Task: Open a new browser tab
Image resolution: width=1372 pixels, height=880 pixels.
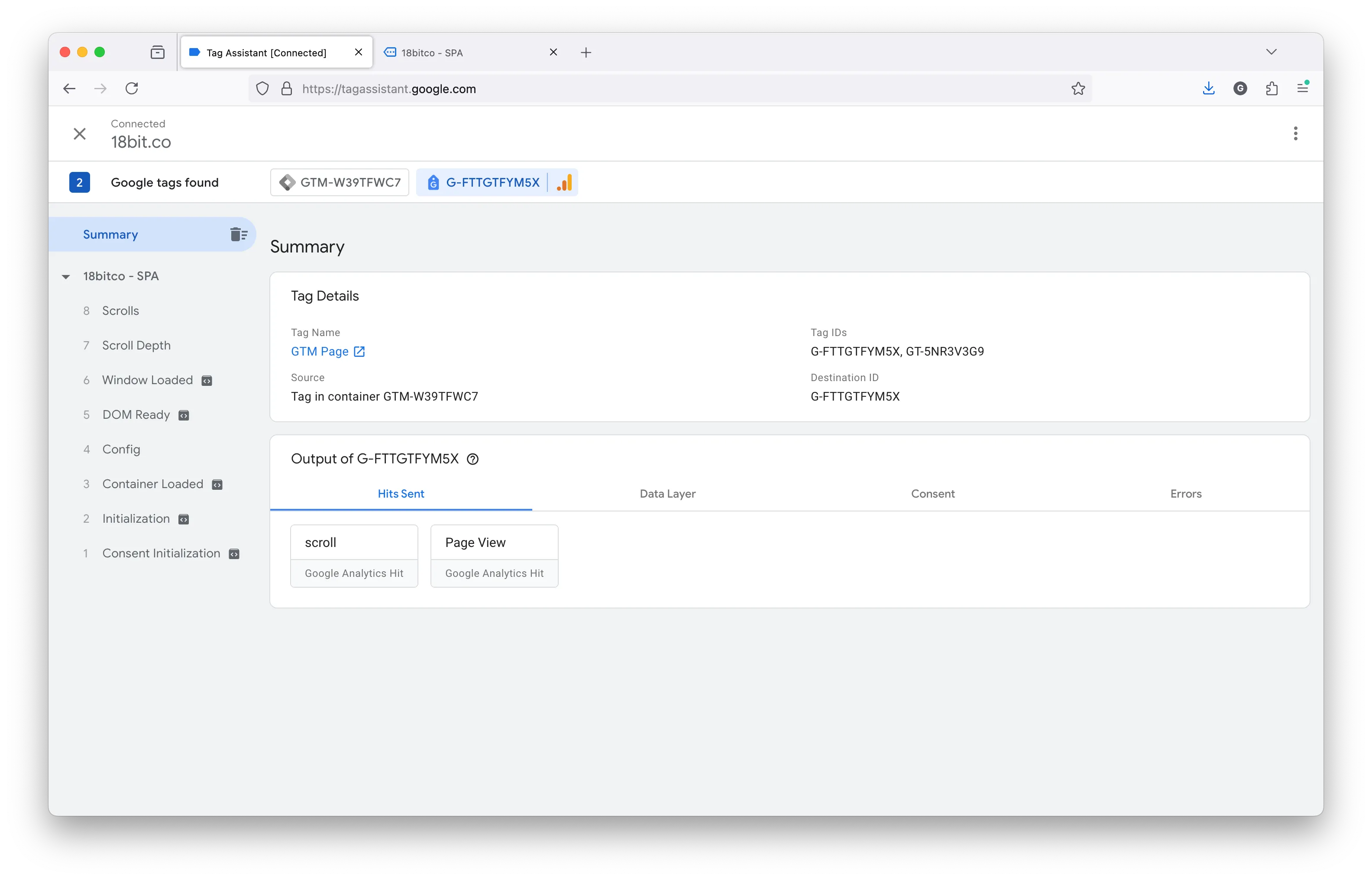Action: [586, 52]
